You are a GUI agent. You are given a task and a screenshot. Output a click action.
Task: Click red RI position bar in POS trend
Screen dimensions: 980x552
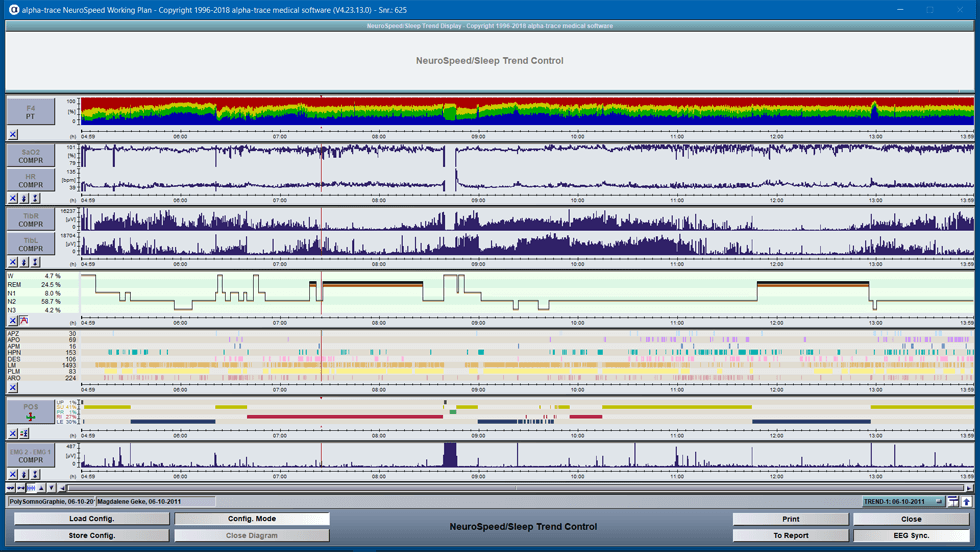tap(345, 416)
